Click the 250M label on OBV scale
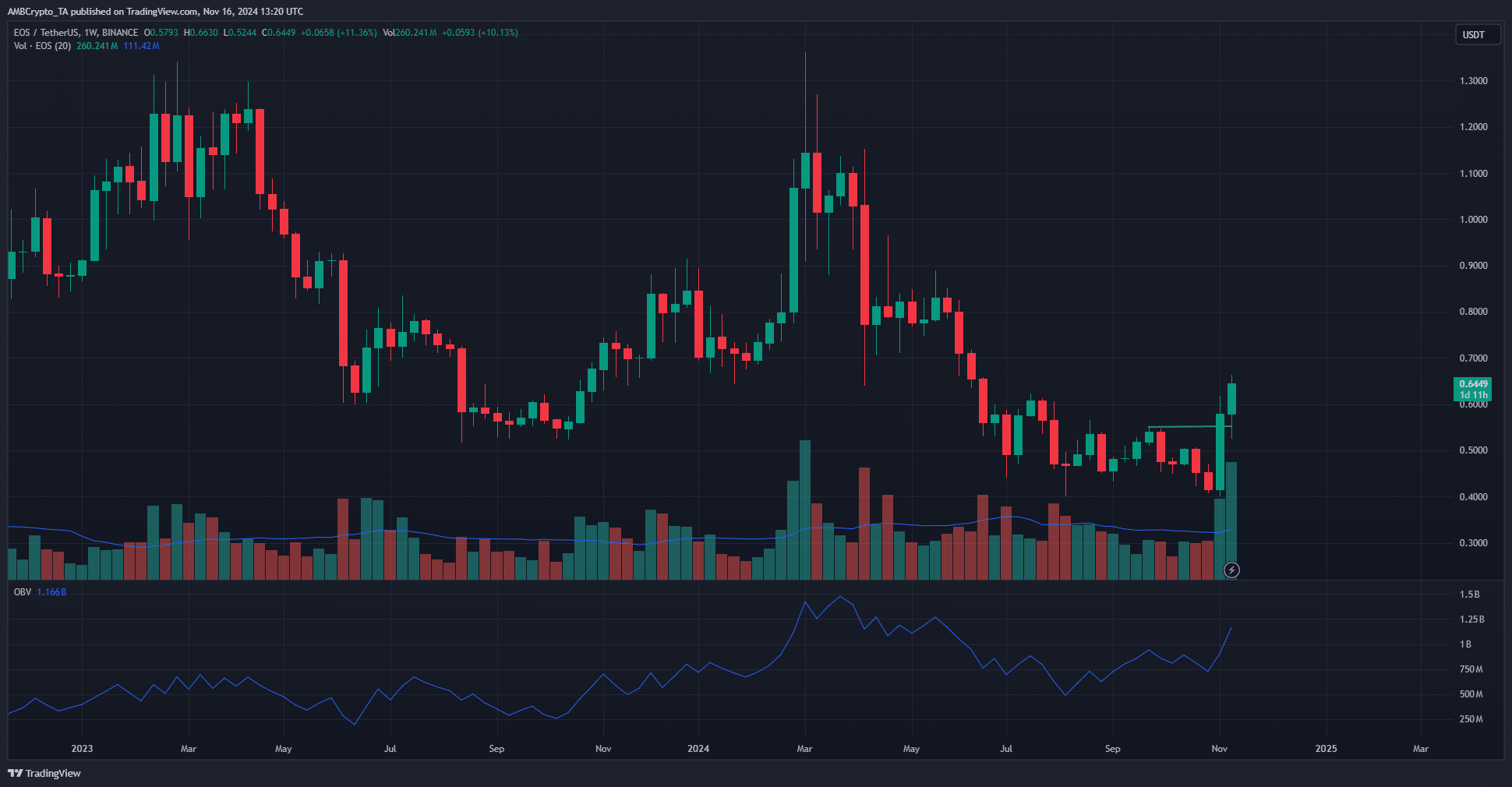The image size is (1512, 787). point(1471,719)
